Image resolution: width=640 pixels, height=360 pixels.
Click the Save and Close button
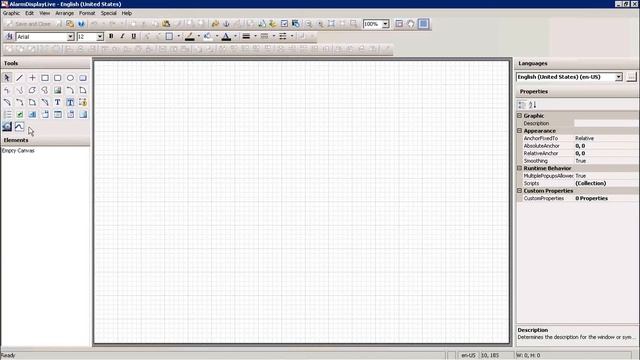[x=29, y=24]
